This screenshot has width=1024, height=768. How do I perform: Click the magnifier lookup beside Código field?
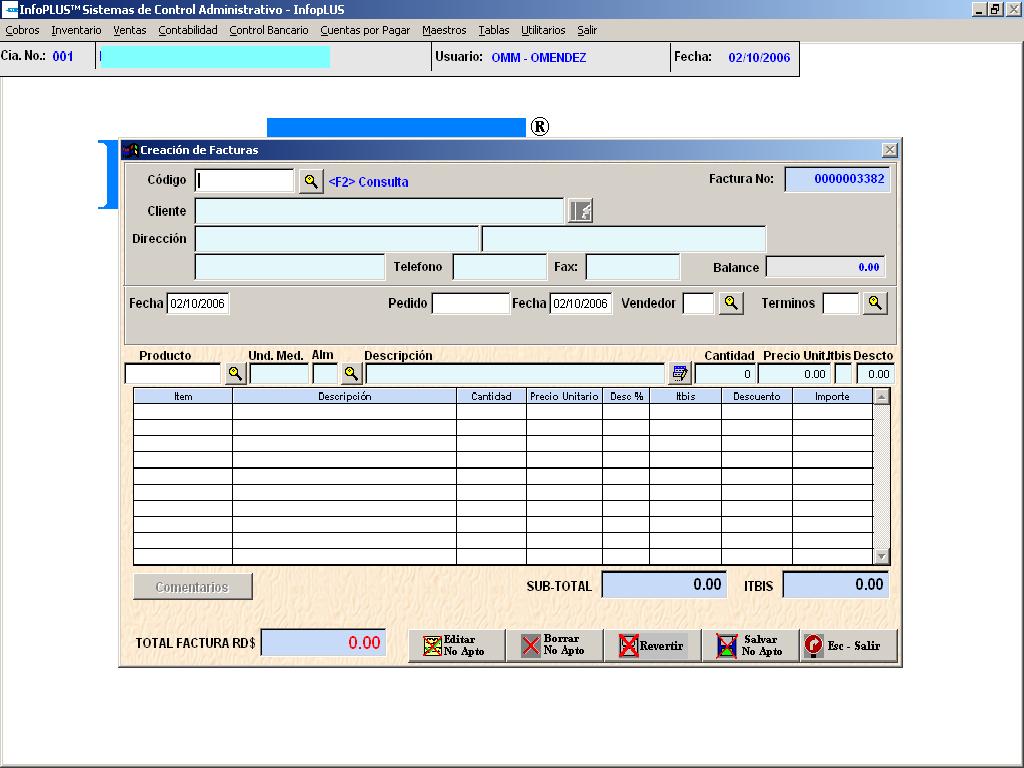[311, 181]
